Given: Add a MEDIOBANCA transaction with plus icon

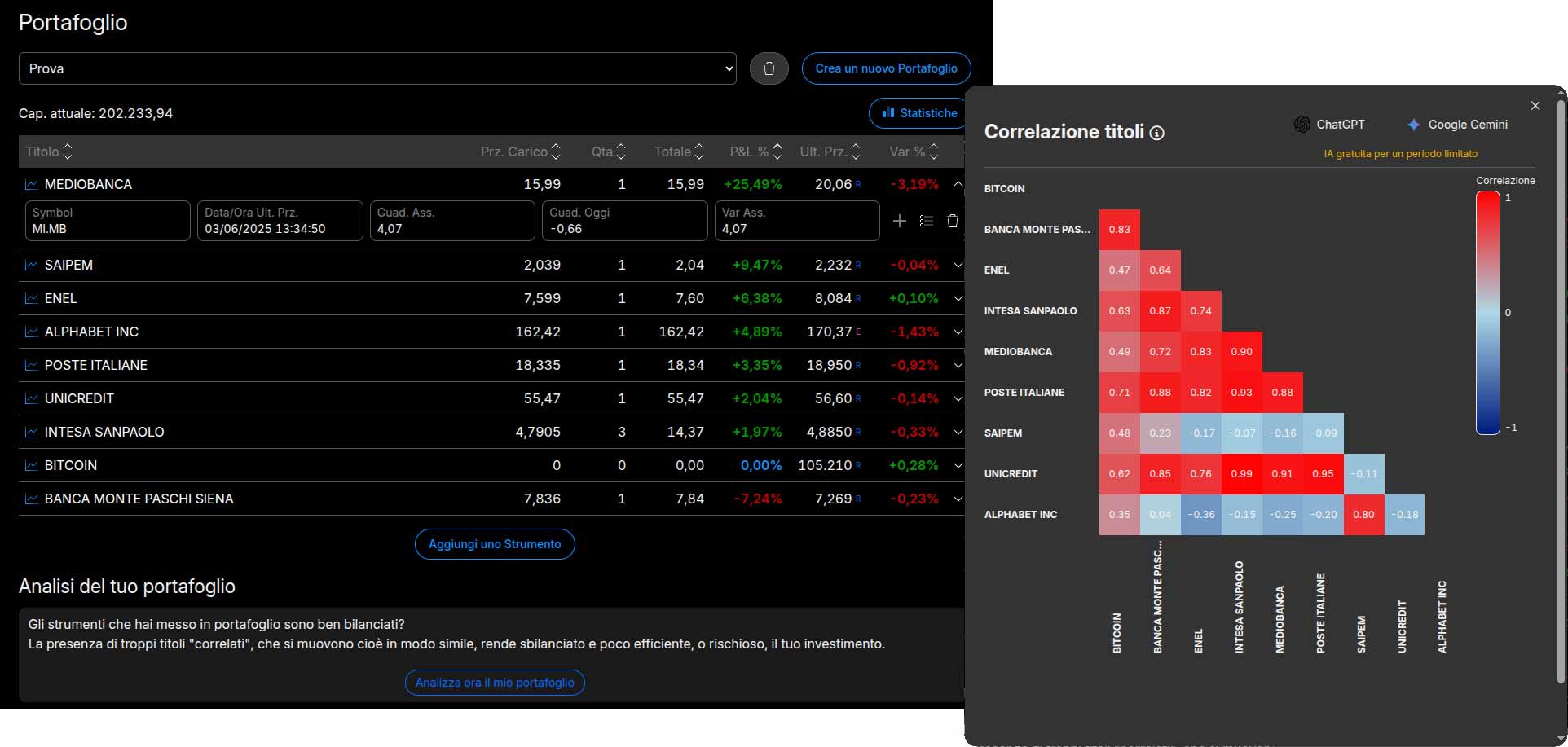Looking at the screenshot, I should (x=900, y=221).
